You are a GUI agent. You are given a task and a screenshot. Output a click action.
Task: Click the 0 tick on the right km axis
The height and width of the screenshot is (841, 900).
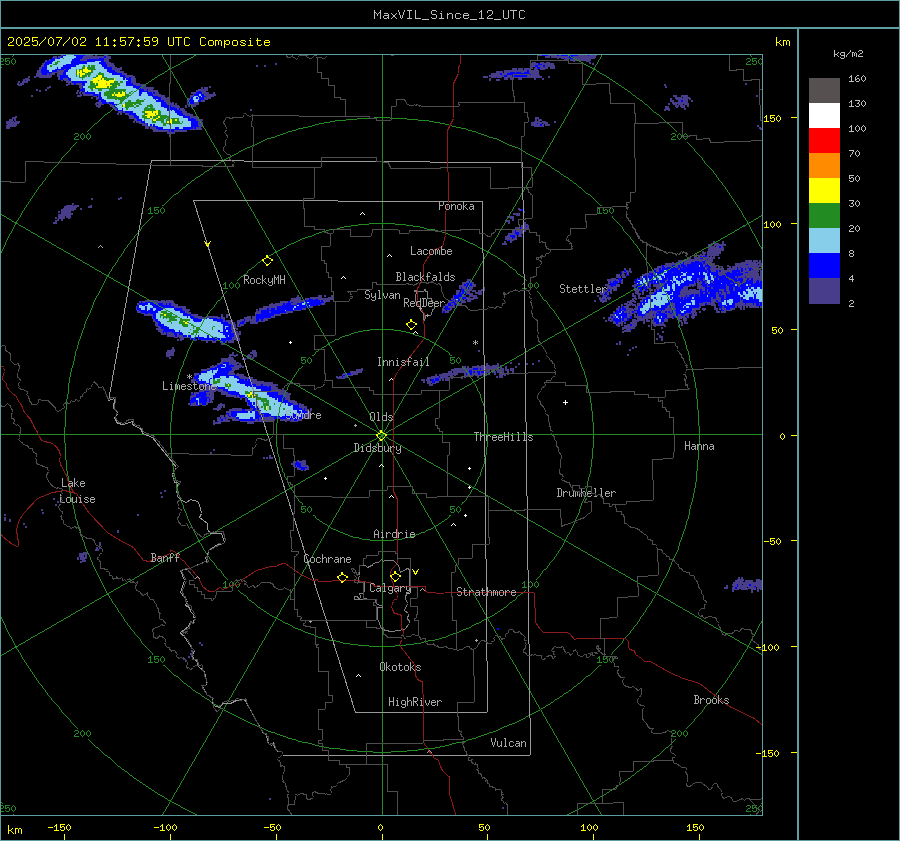coord(782,436)
